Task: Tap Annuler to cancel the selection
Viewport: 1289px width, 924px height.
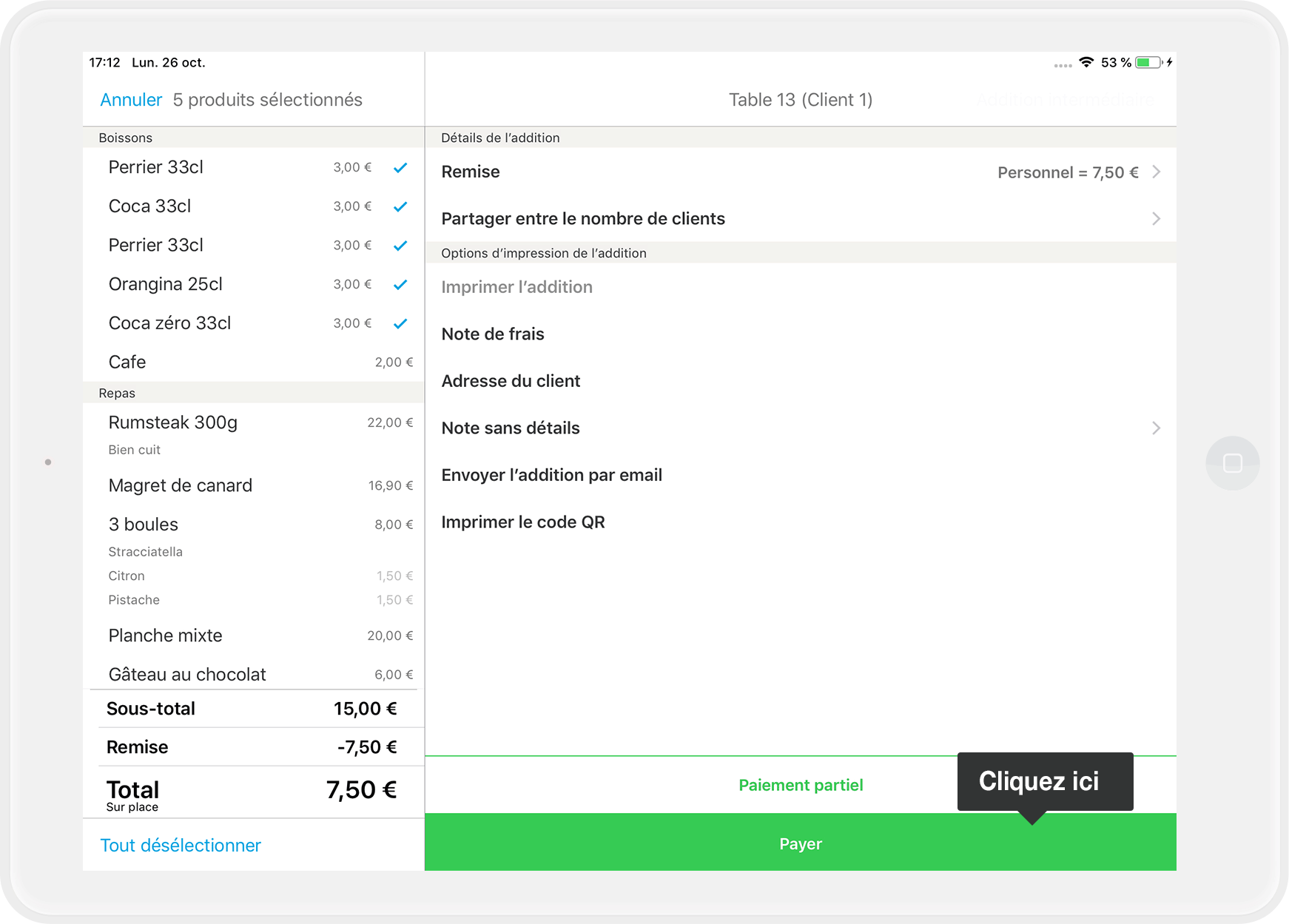Action: (x=131, y=100)
